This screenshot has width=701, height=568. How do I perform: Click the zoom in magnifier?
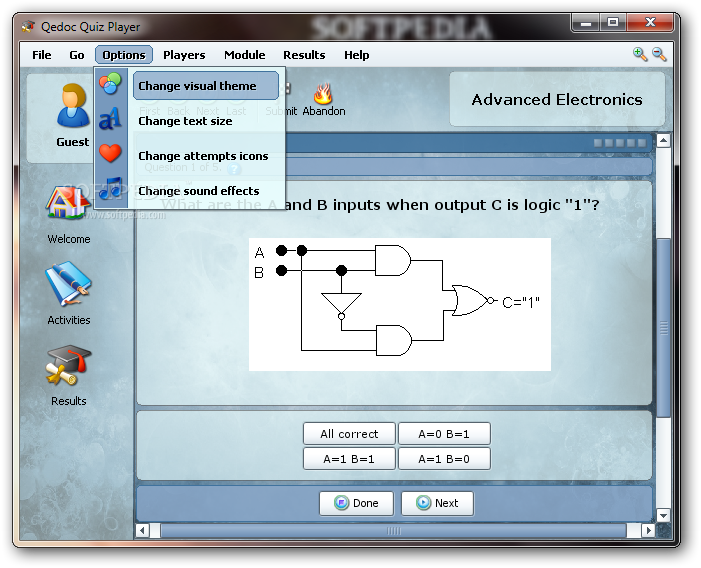pyautogui.click(x=640, y=55)
